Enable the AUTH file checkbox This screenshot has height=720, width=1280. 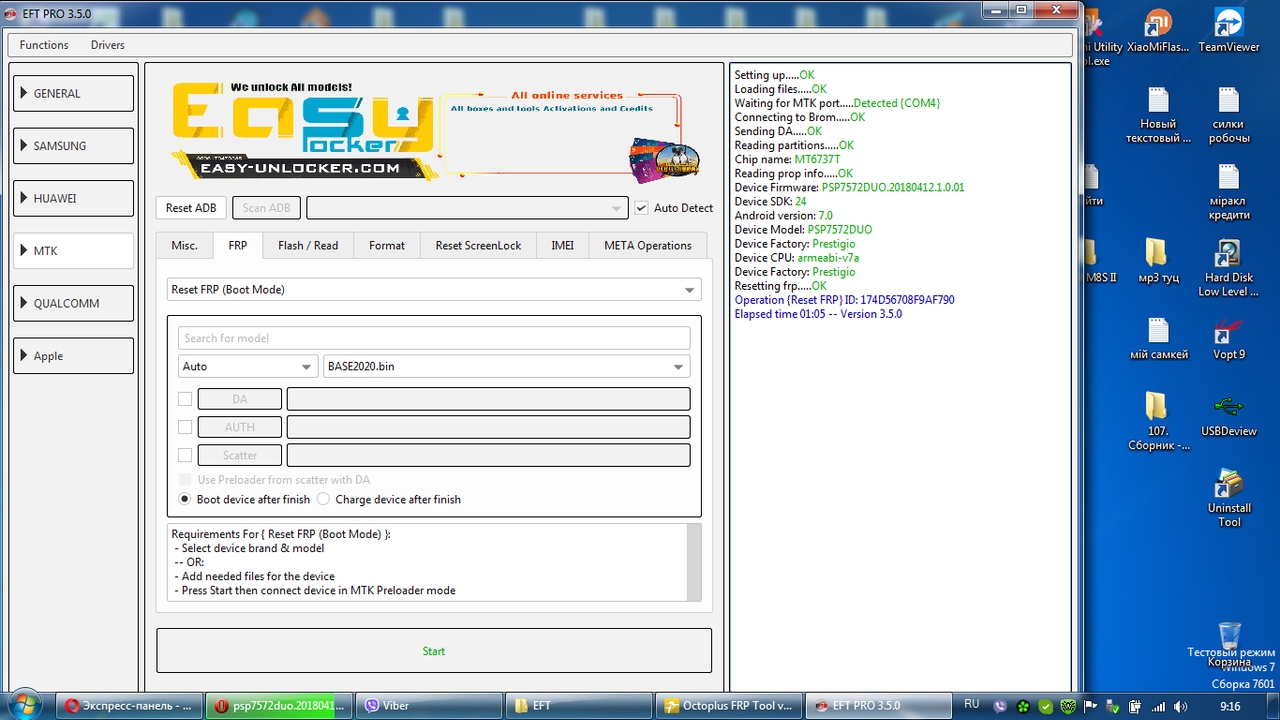(185, 427)
